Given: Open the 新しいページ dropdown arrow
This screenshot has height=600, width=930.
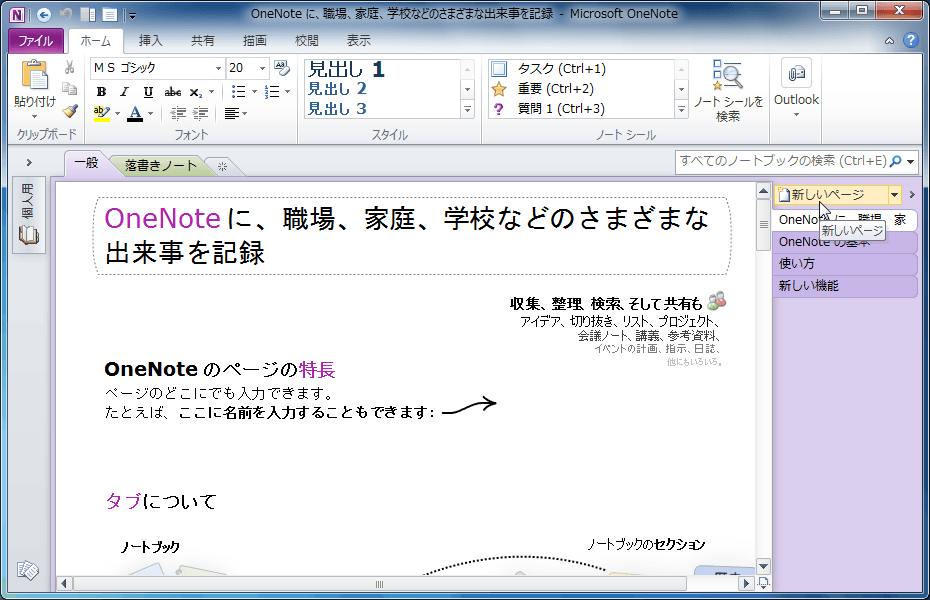Looking at the screenshot, I should 894,194.
